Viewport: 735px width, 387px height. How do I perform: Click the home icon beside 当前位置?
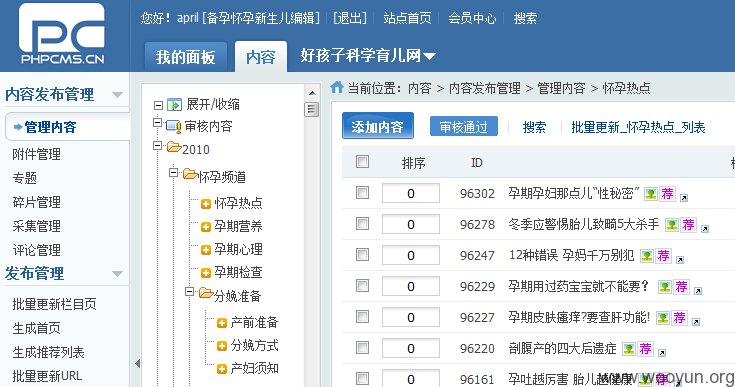coord(337,87)
